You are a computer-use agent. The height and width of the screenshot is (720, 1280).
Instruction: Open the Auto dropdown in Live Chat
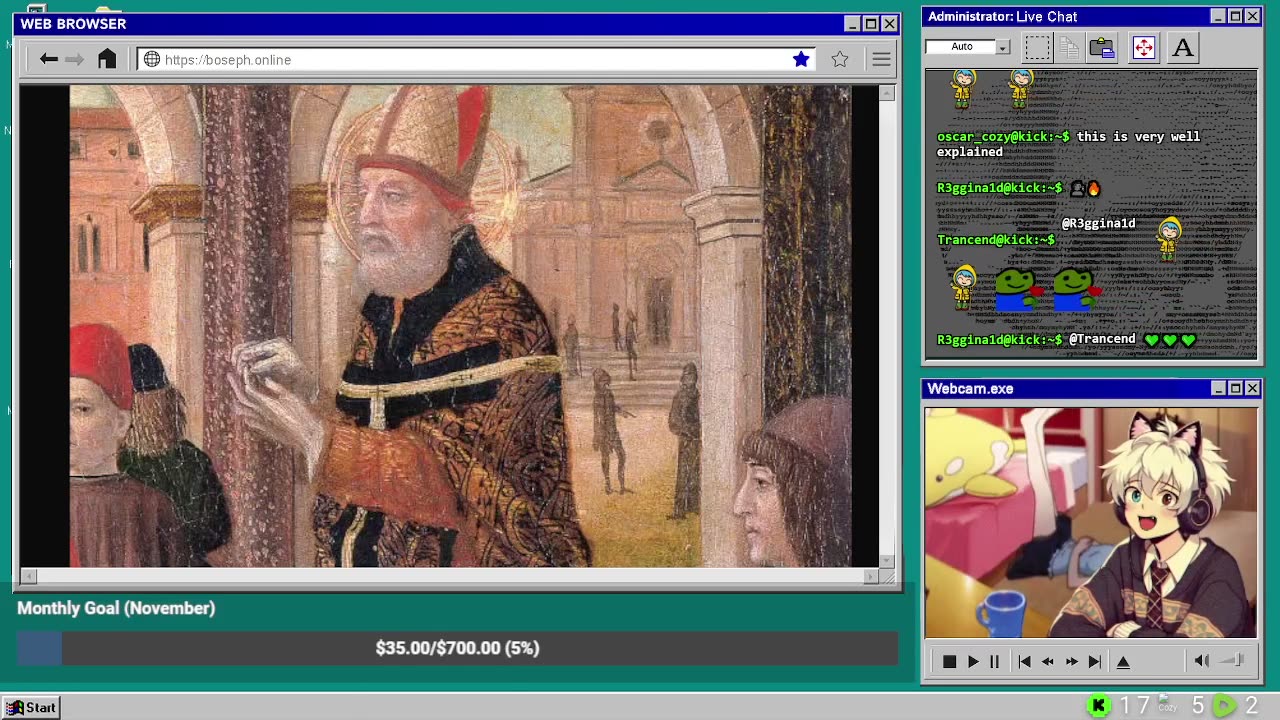(1002, 47)
